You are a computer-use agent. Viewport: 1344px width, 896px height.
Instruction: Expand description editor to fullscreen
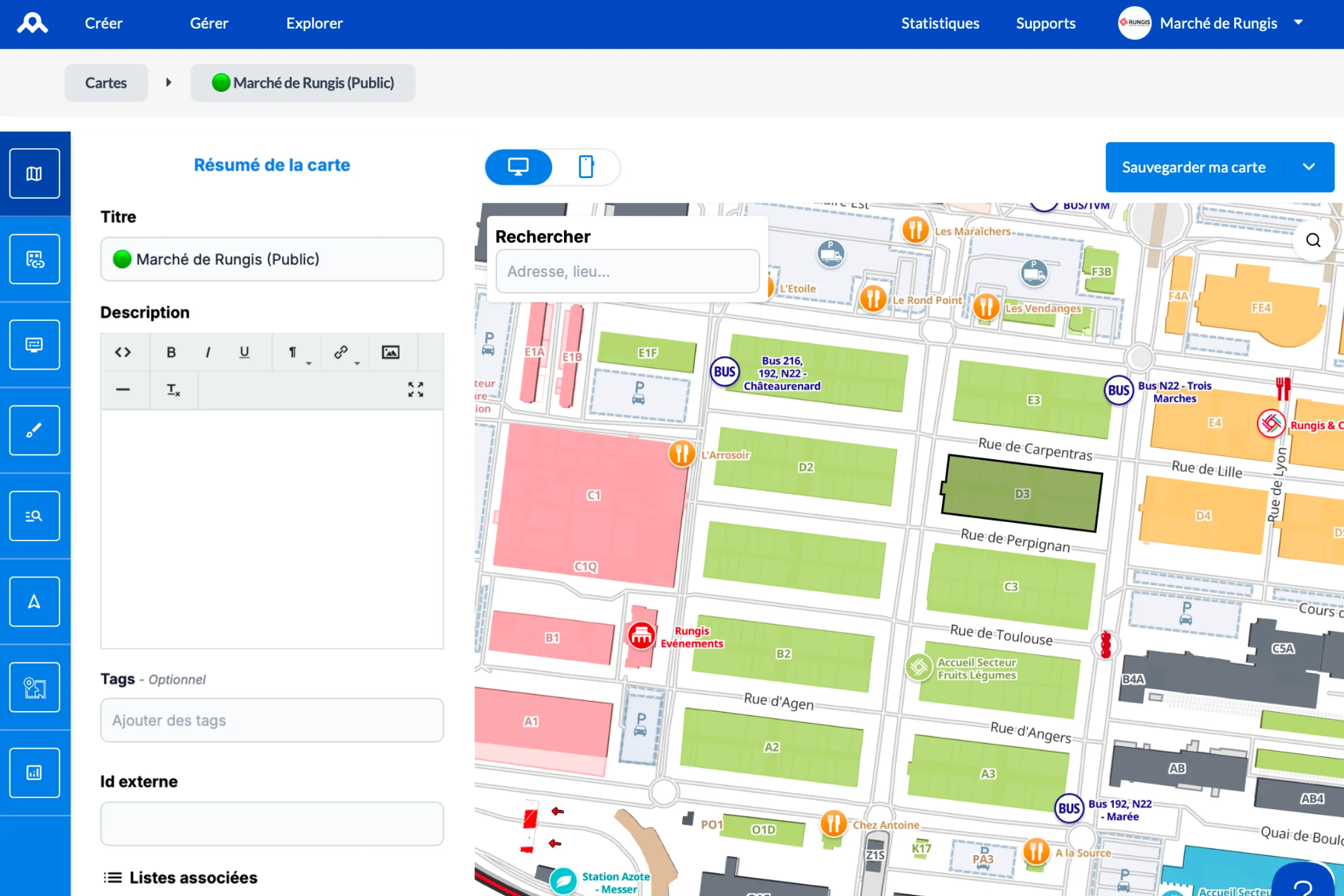coord(416,390)
